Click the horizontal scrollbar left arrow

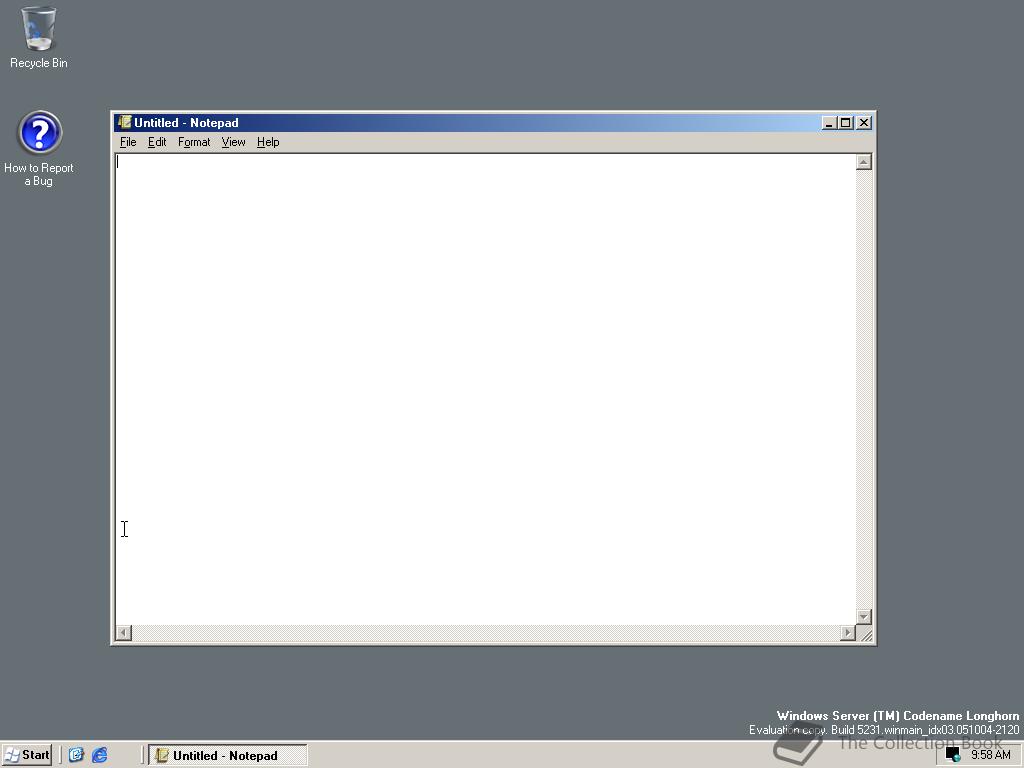(123, 632)
